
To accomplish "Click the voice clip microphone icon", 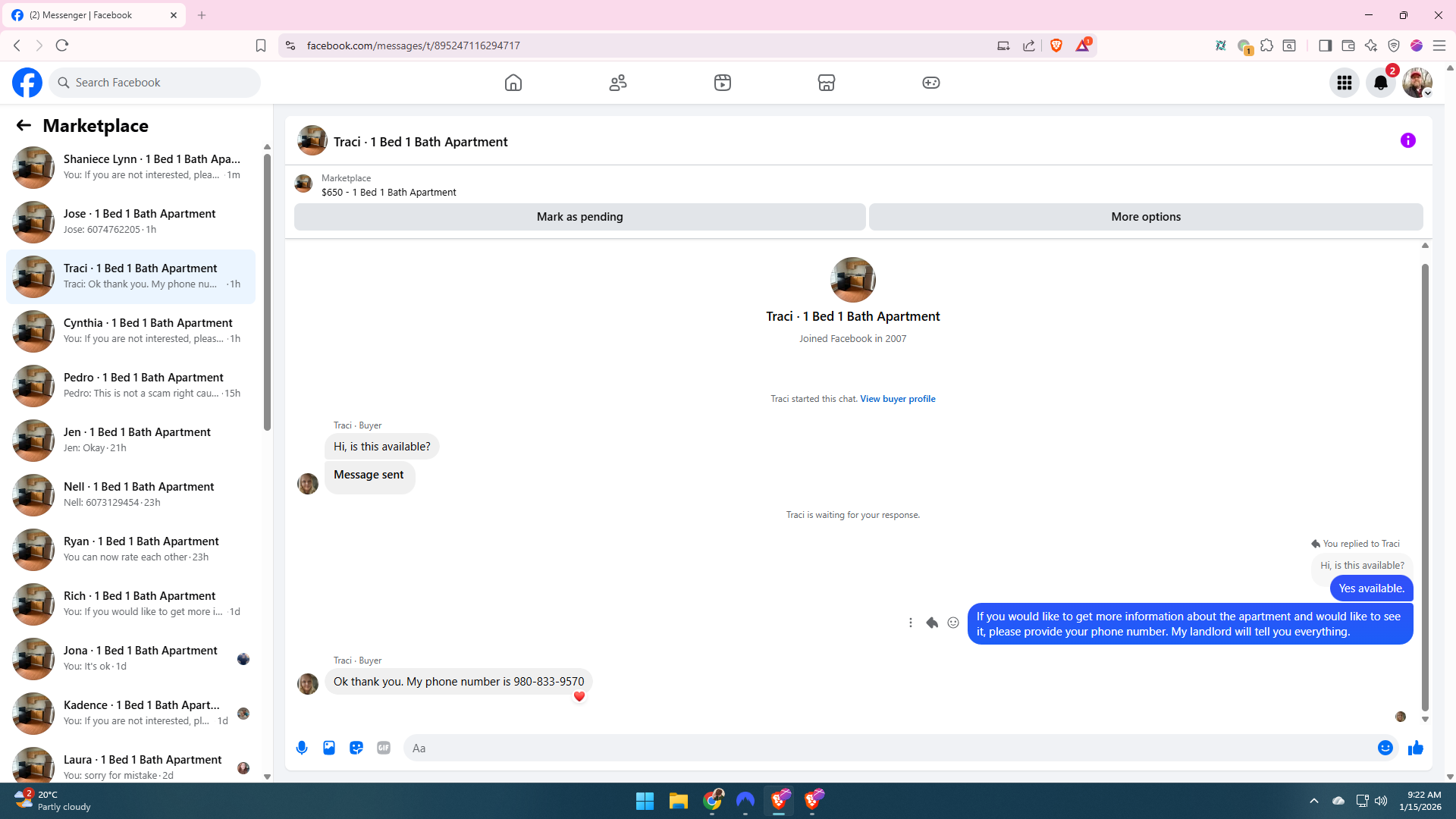I will point(302,748).
